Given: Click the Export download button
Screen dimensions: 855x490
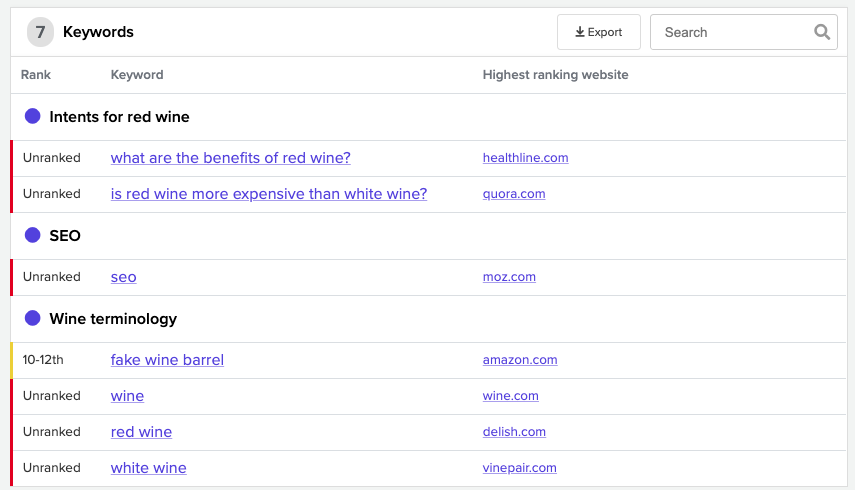Looking at the screenshot, I should (x=599, y=32).
